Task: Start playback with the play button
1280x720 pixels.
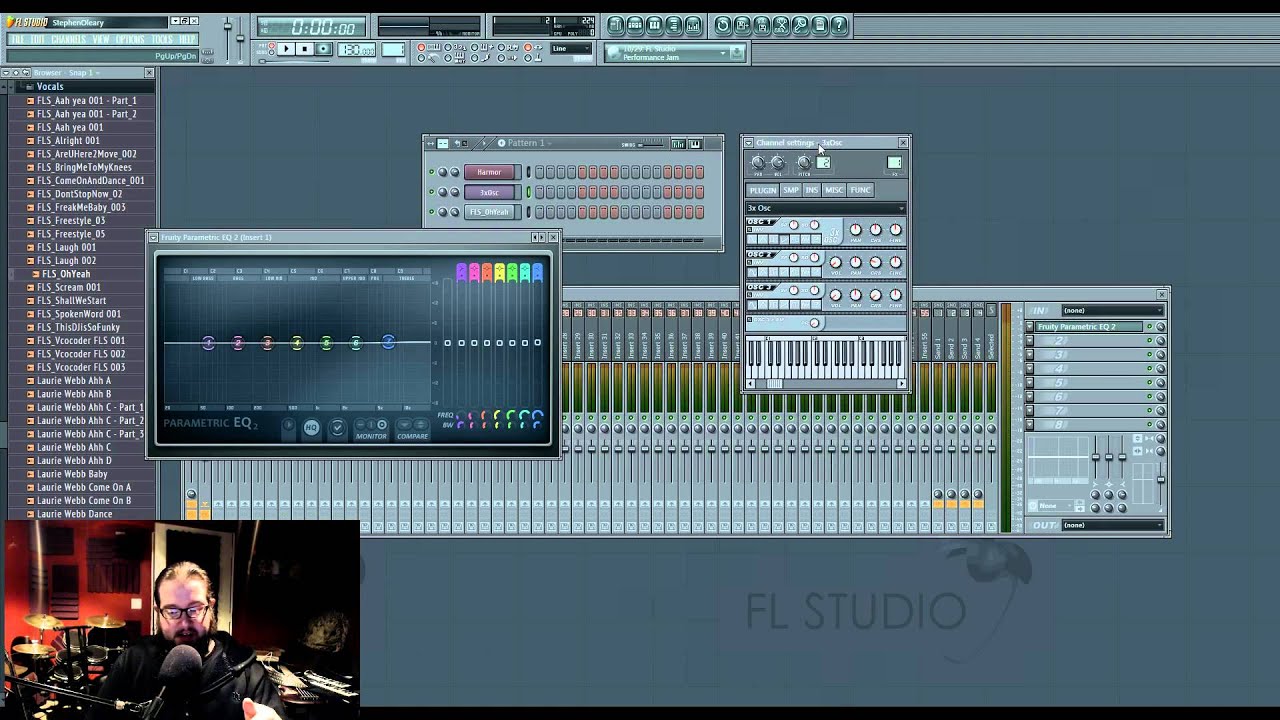Action: coord(286,49)
